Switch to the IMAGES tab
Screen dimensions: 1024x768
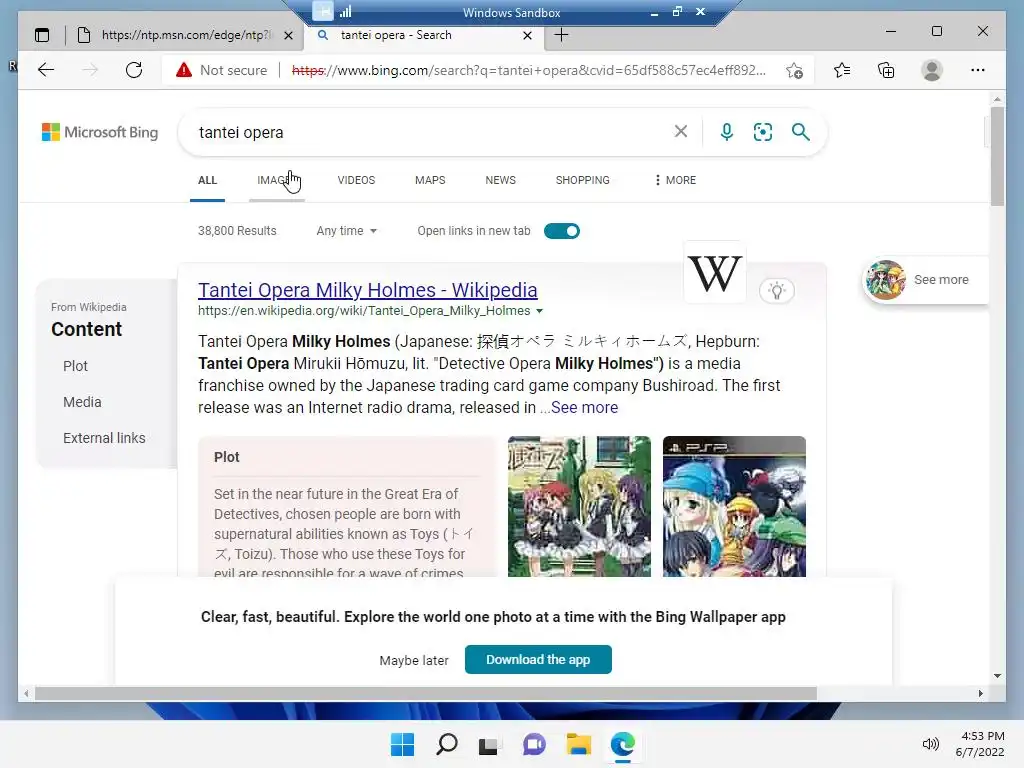[x=276, y=180]
